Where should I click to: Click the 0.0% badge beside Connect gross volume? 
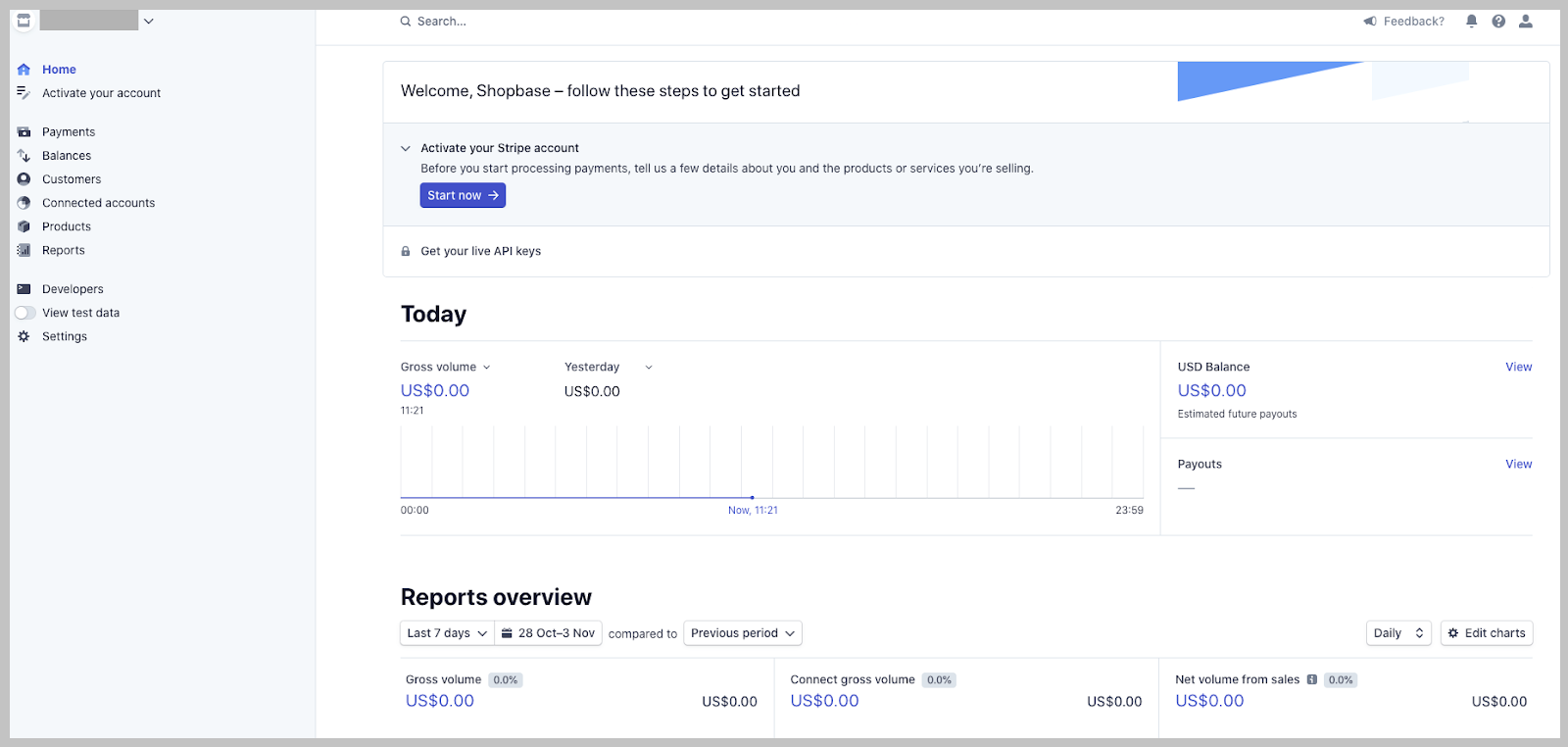[x=939, y=679]
